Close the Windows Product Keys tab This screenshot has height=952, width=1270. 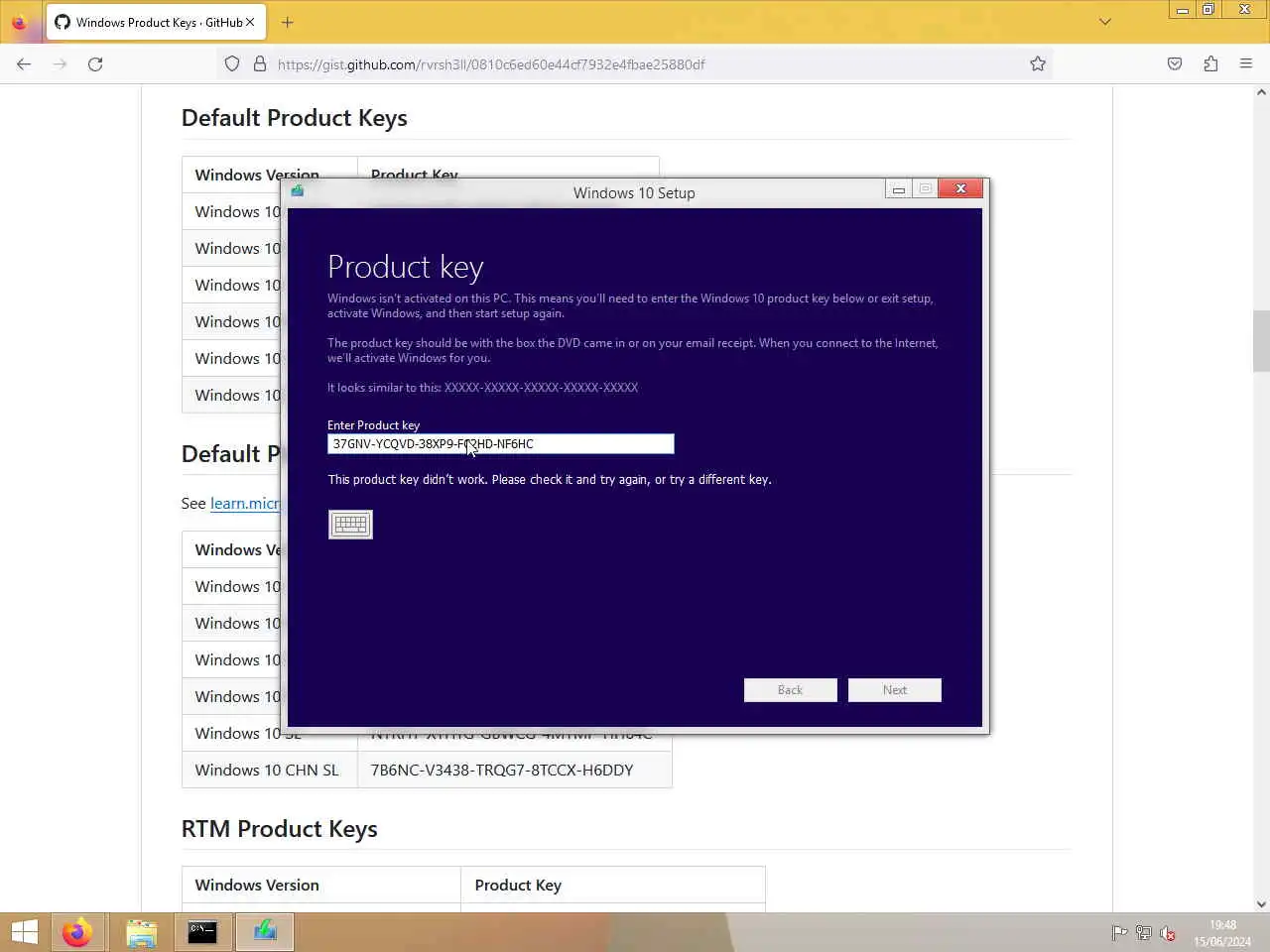point(250,22)
